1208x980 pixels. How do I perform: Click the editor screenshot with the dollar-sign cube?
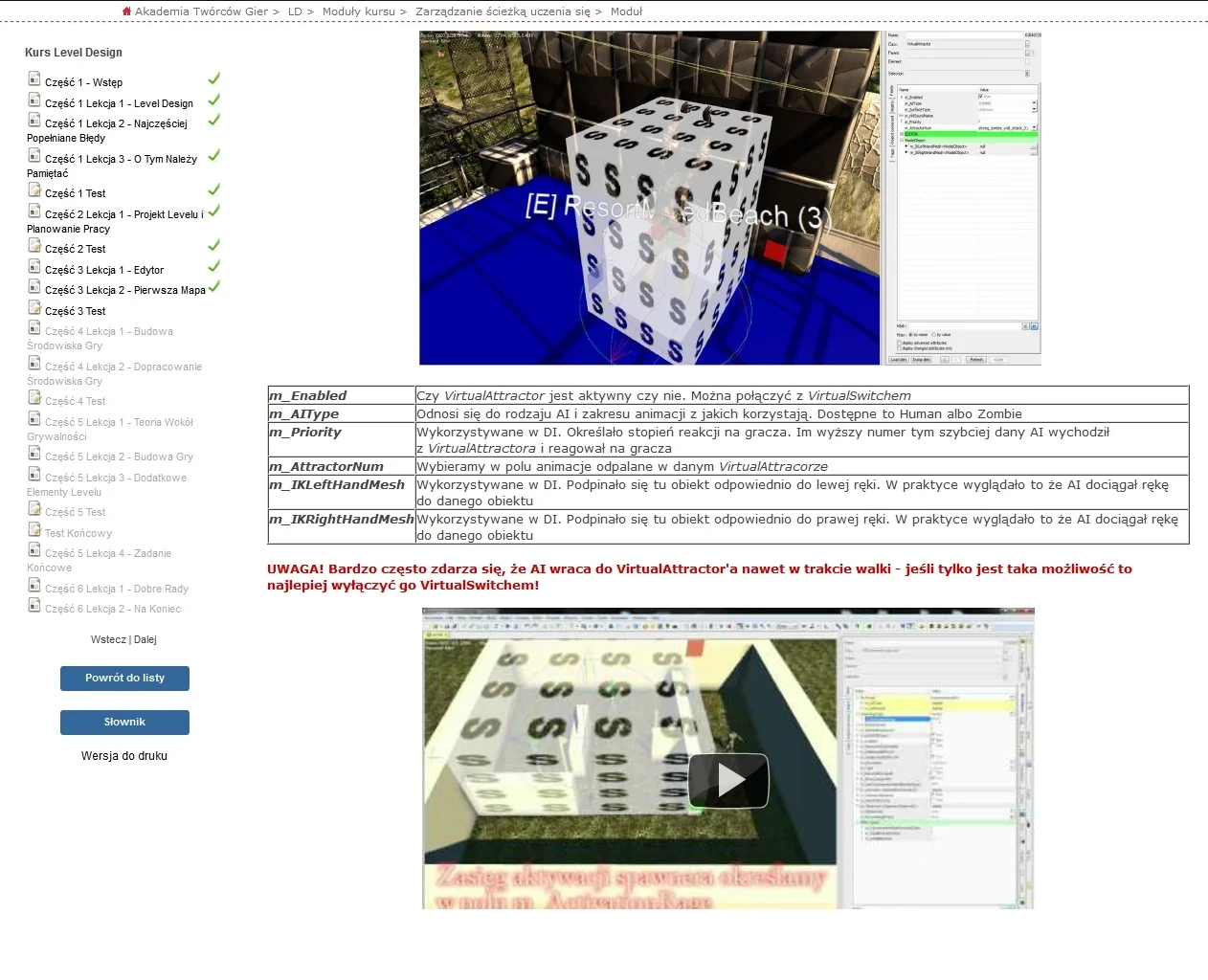(729, 198)
